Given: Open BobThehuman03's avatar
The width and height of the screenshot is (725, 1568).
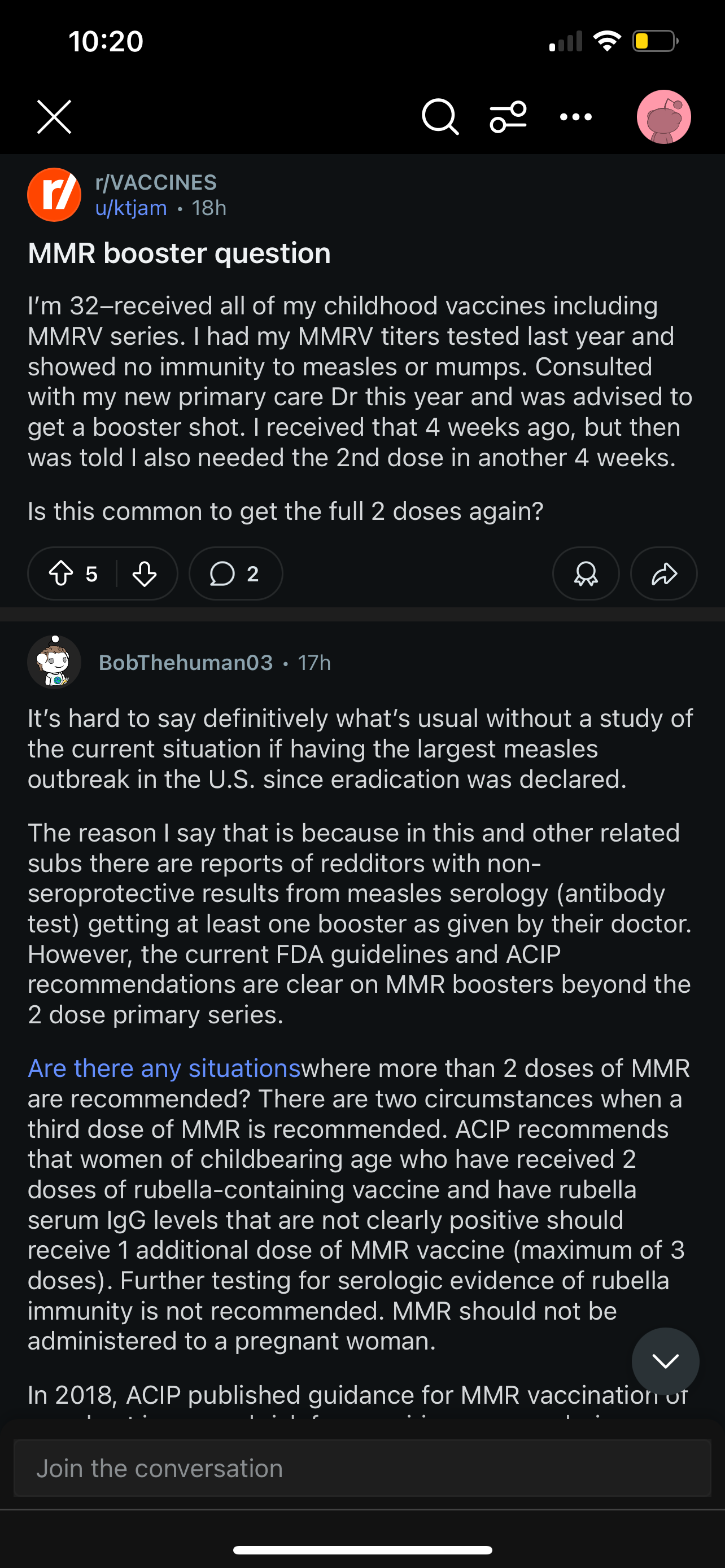Looking at the screenshot, I should (x=54, y=662).
